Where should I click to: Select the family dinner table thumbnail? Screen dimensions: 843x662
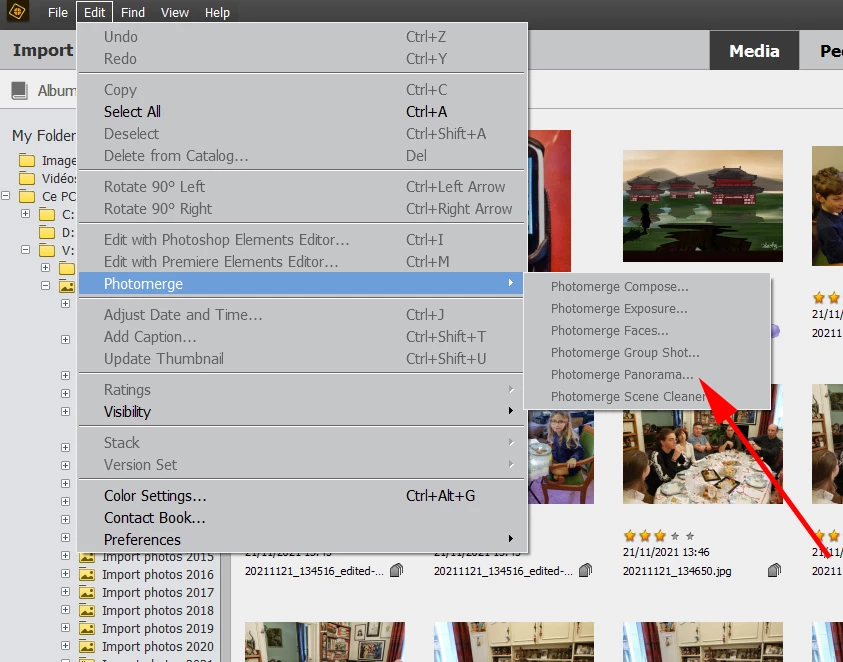click(x=703, y=456)
